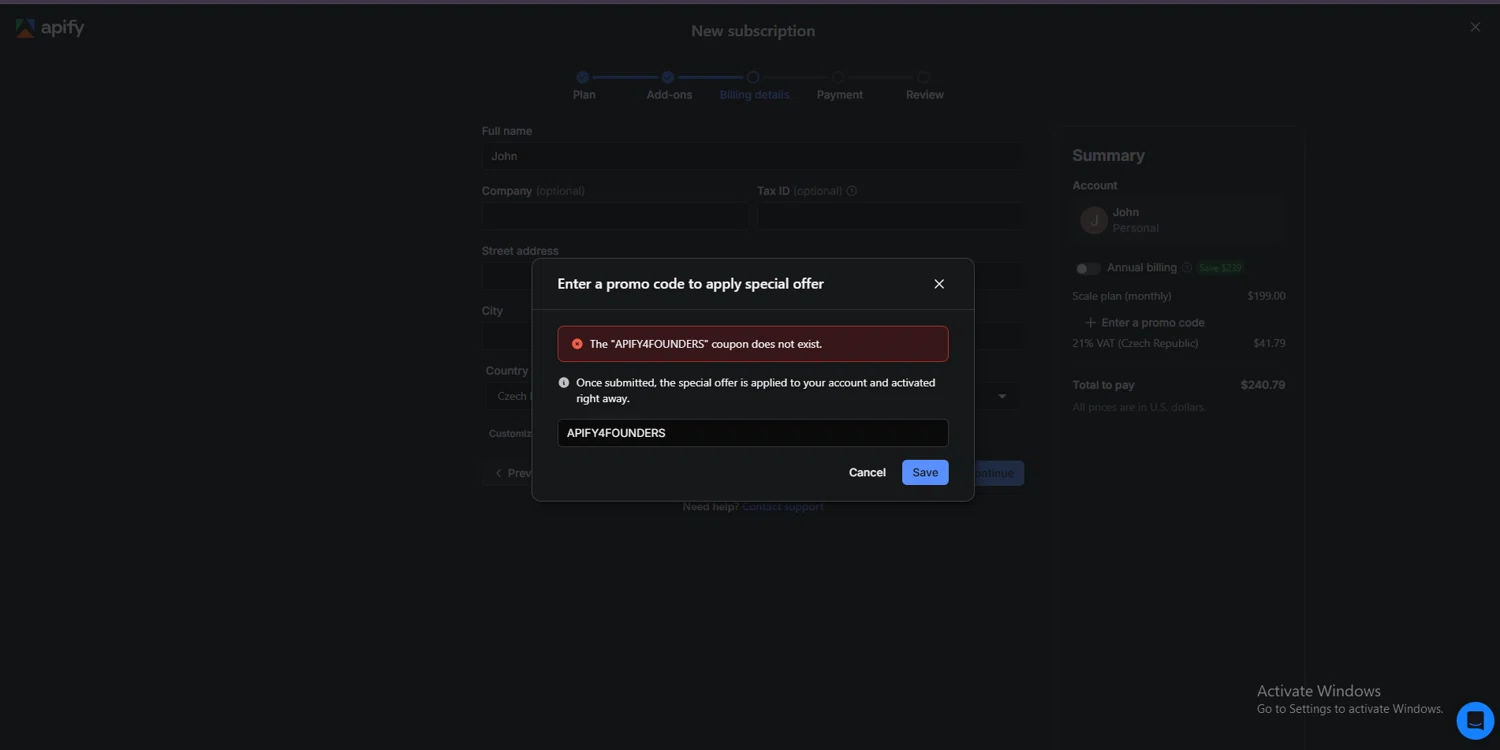Go to the Add-ons step
This screenshot has width=1500, height=750.
[x=669, y=86]
